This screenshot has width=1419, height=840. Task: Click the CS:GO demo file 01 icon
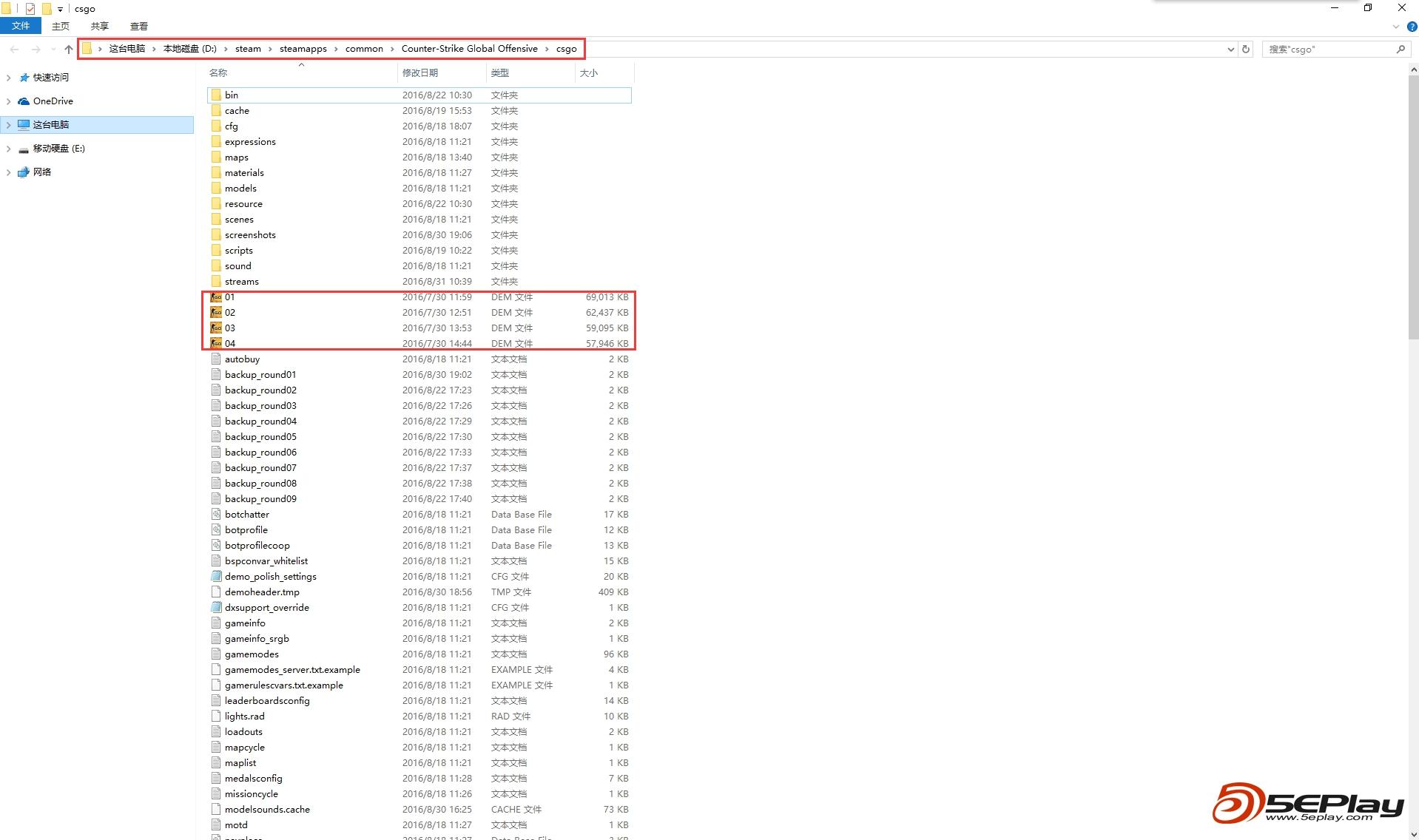216,297
